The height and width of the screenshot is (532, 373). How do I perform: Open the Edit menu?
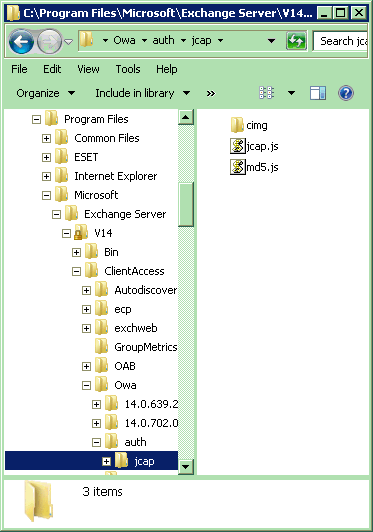pos(52,69)
